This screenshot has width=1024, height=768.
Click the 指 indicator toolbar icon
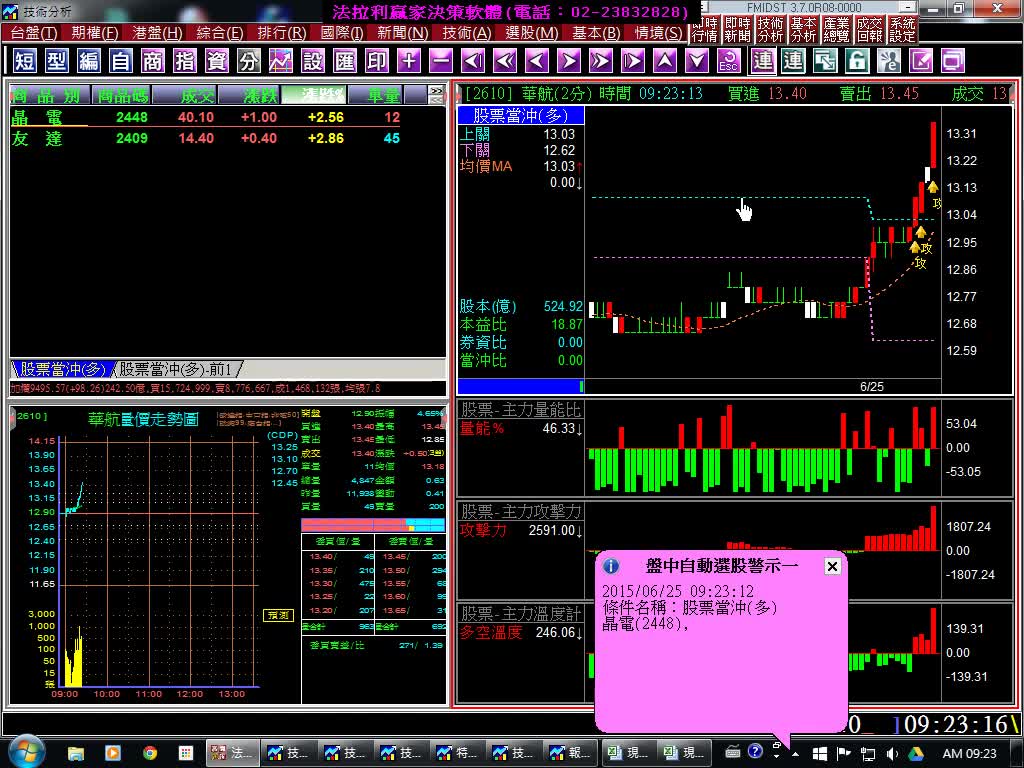pyautogui.click(x=184, y=61)
